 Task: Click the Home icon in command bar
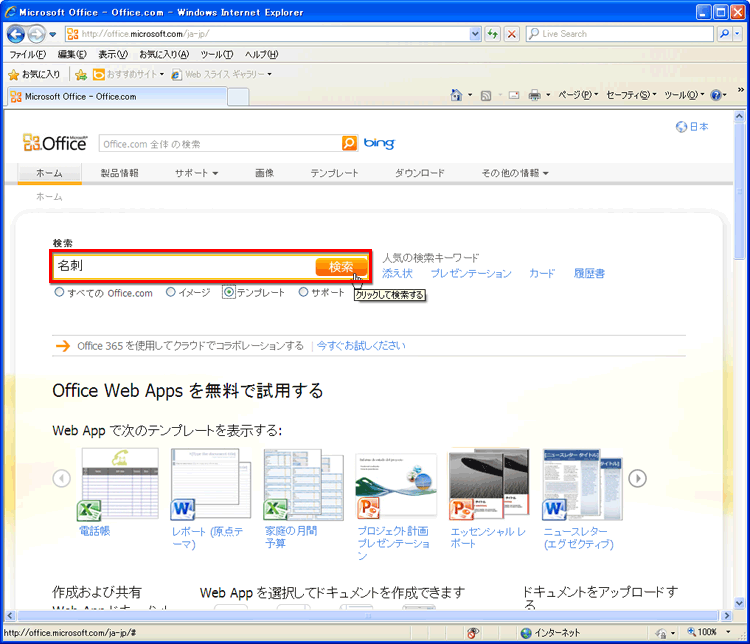tap(457, 95)
